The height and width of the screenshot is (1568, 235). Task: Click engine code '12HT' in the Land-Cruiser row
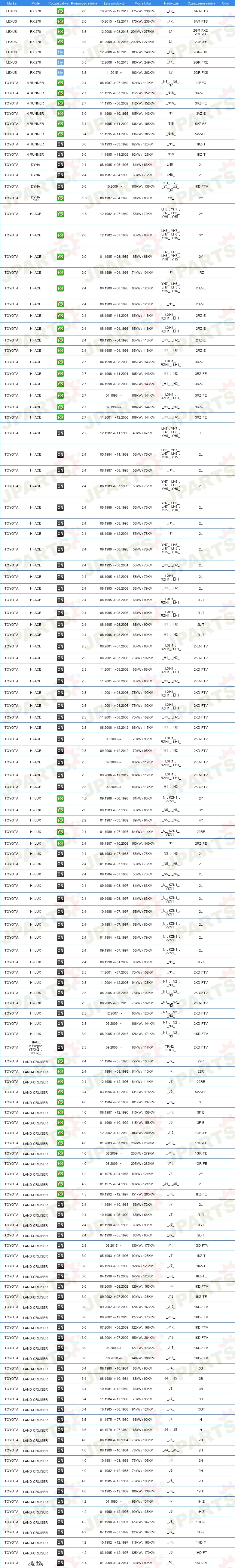pos(201,1491)
